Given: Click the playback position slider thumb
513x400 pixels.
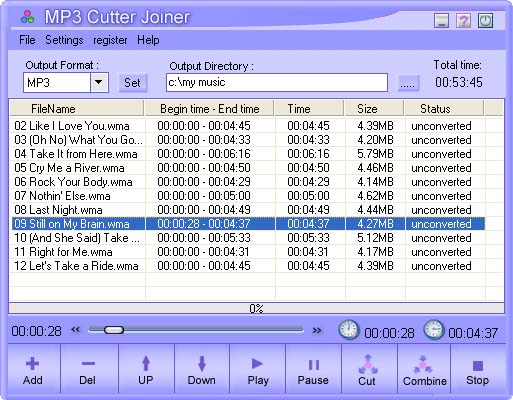Looking at the screenshot, I should 114,330.
